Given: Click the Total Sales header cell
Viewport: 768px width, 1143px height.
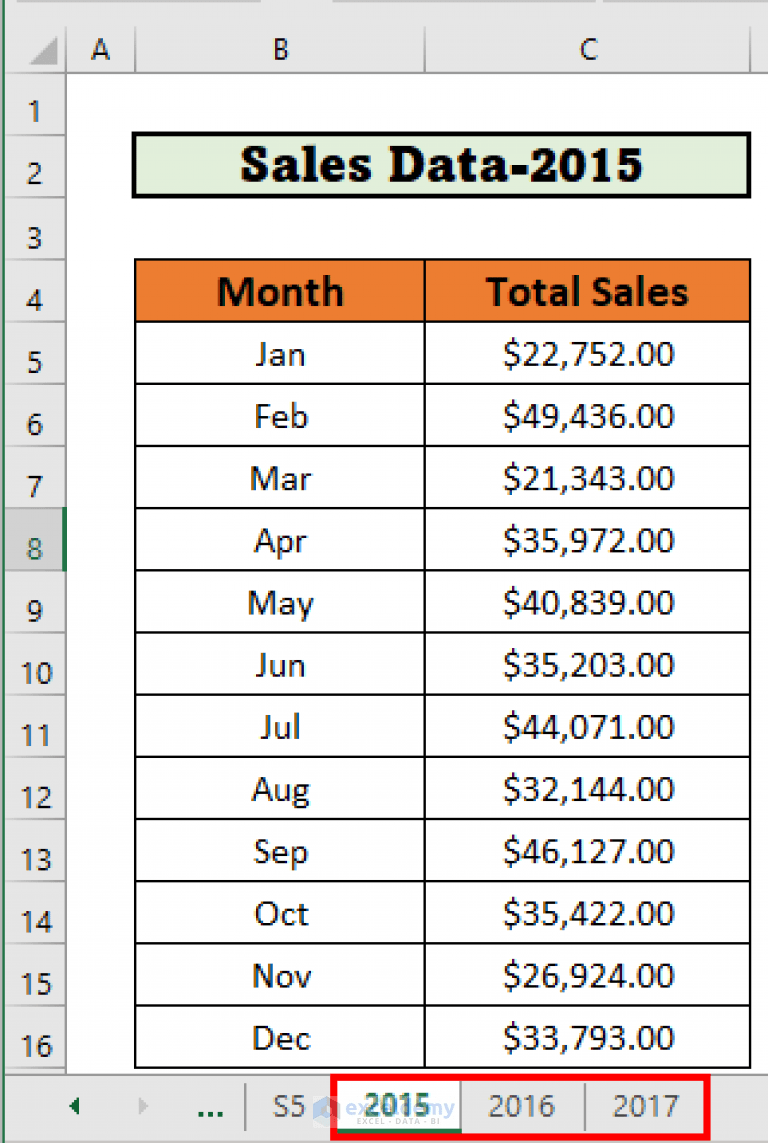Looking at the screenshot, I should point(588,291).
